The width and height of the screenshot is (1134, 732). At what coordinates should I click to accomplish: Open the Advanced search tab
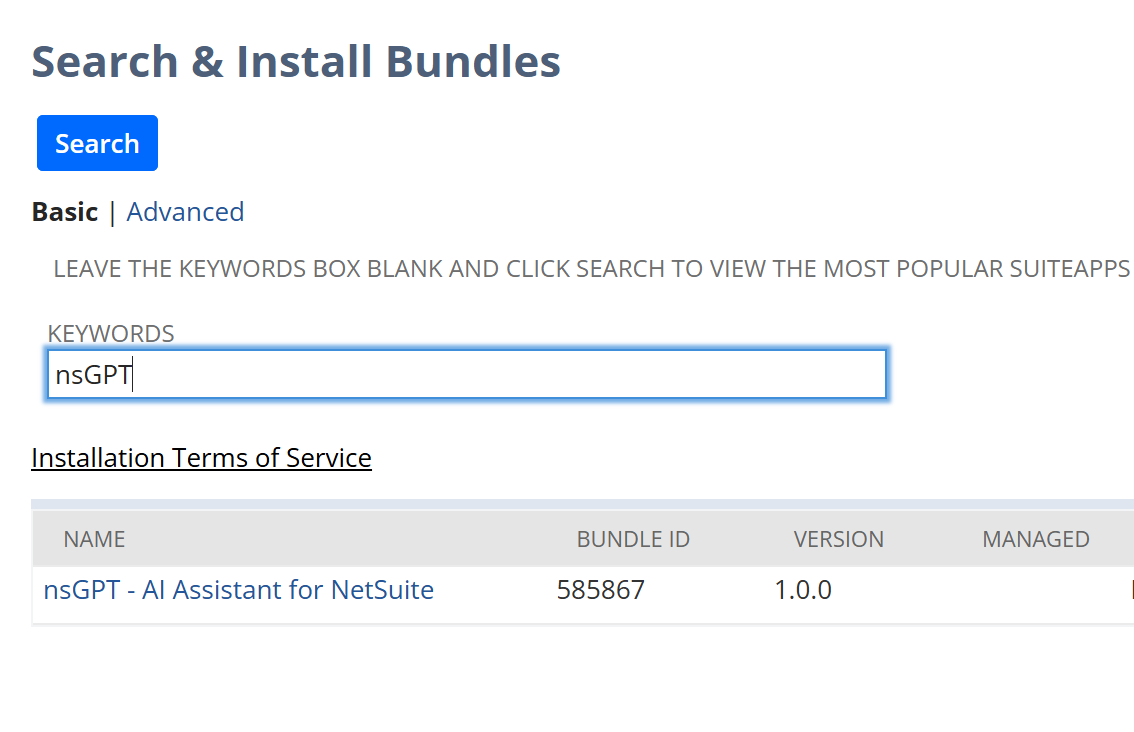[x=185, y=212]
